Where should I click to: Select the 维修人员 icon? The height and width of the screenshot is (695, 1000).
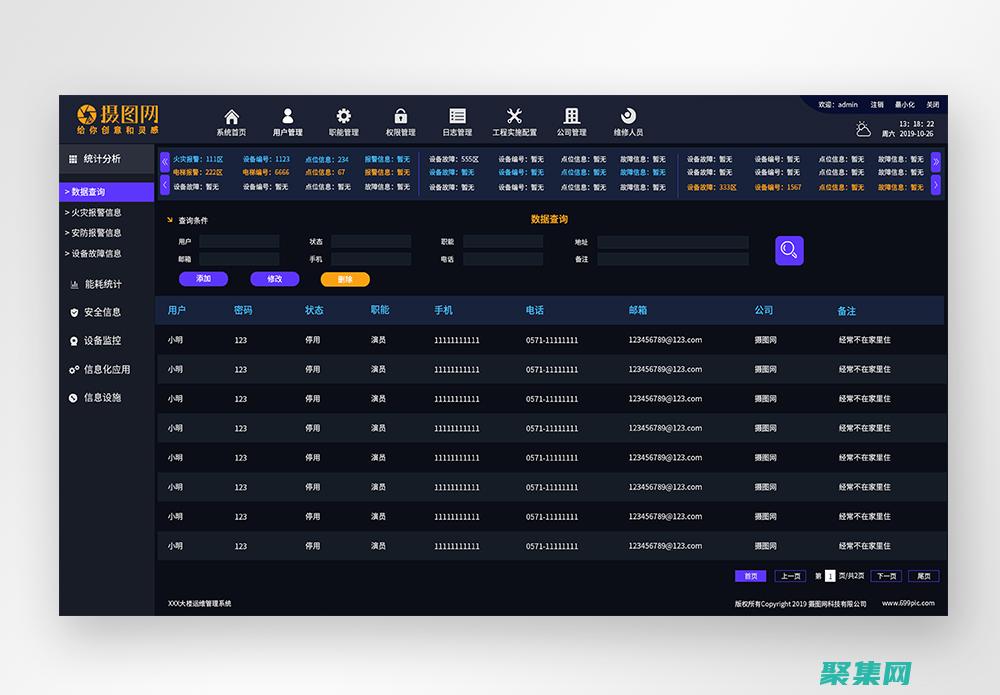point(628,114)
